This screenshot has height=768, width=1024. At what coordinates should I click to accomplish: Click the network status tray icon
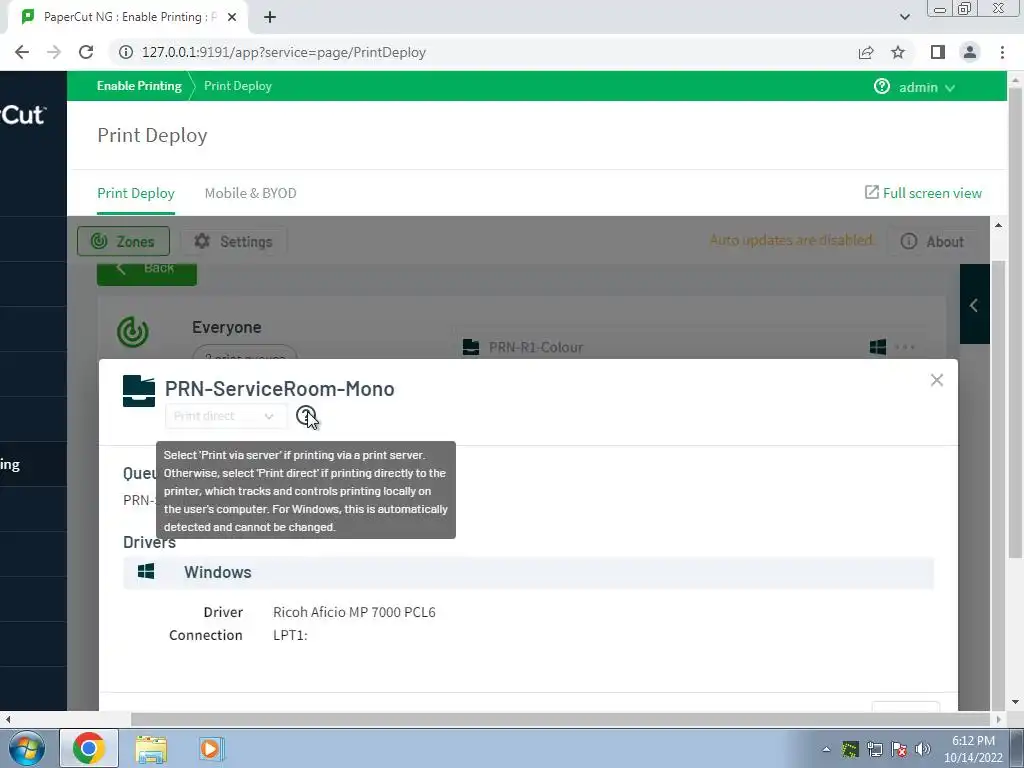pos(874,749)
